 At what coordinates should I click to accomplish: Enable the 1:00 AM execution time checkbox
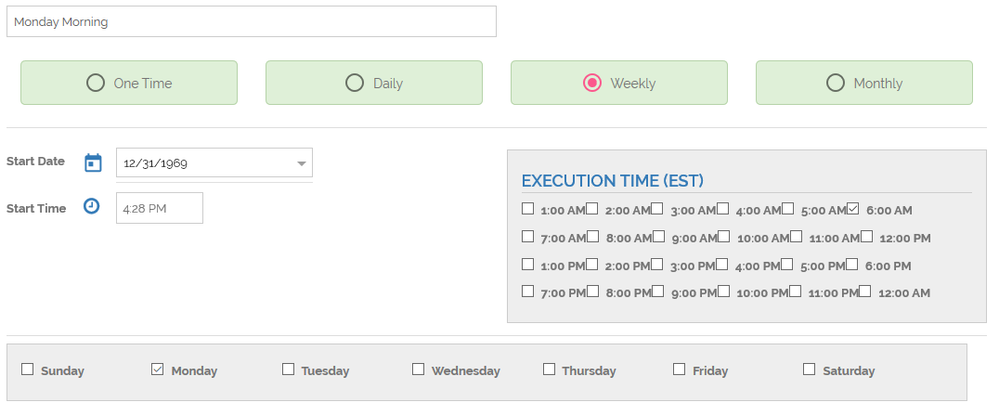(x=528, y=208)
